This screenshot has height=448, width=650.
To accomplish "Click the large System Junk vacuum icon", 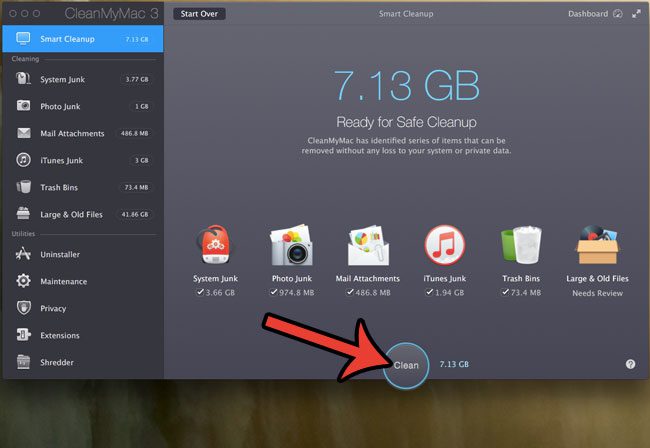I will click(x=214, y=245).
